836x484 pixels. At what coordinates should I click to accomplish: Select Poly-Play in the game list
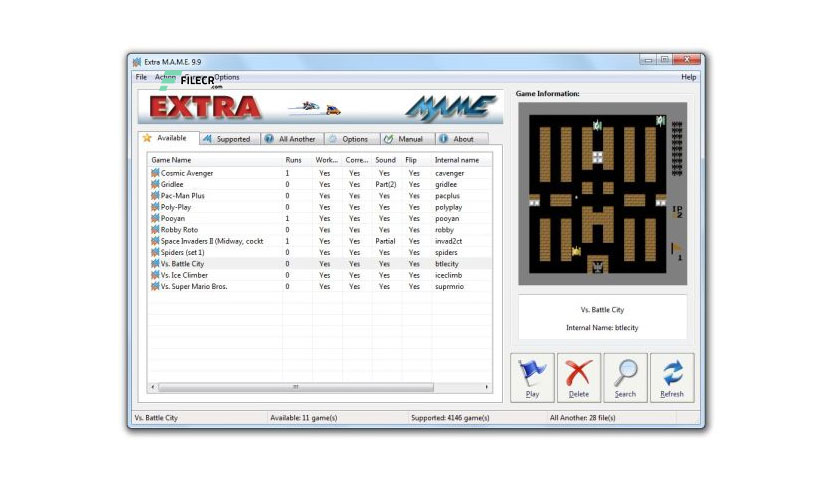click(176, 207)
